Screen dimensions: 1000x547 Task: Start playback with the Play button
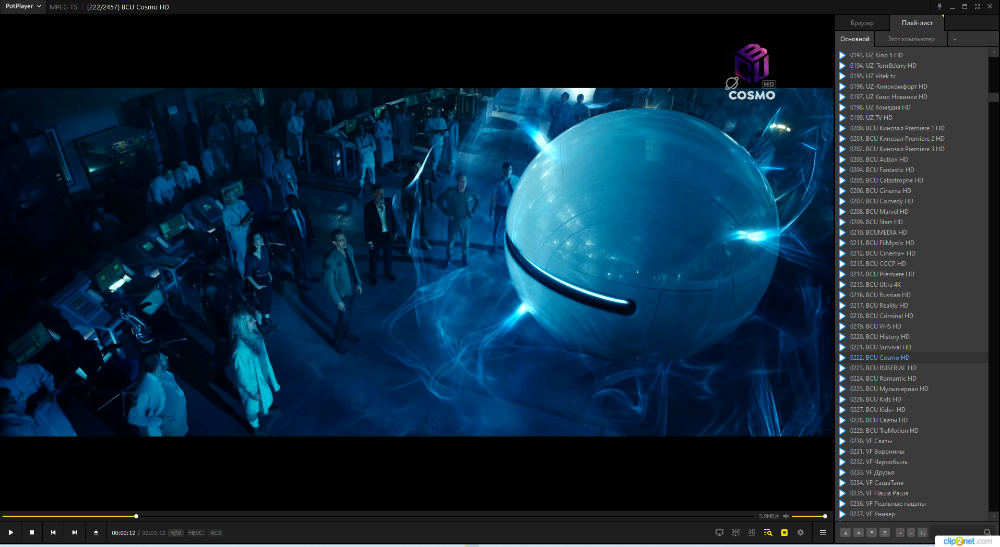tap(11, 532)
